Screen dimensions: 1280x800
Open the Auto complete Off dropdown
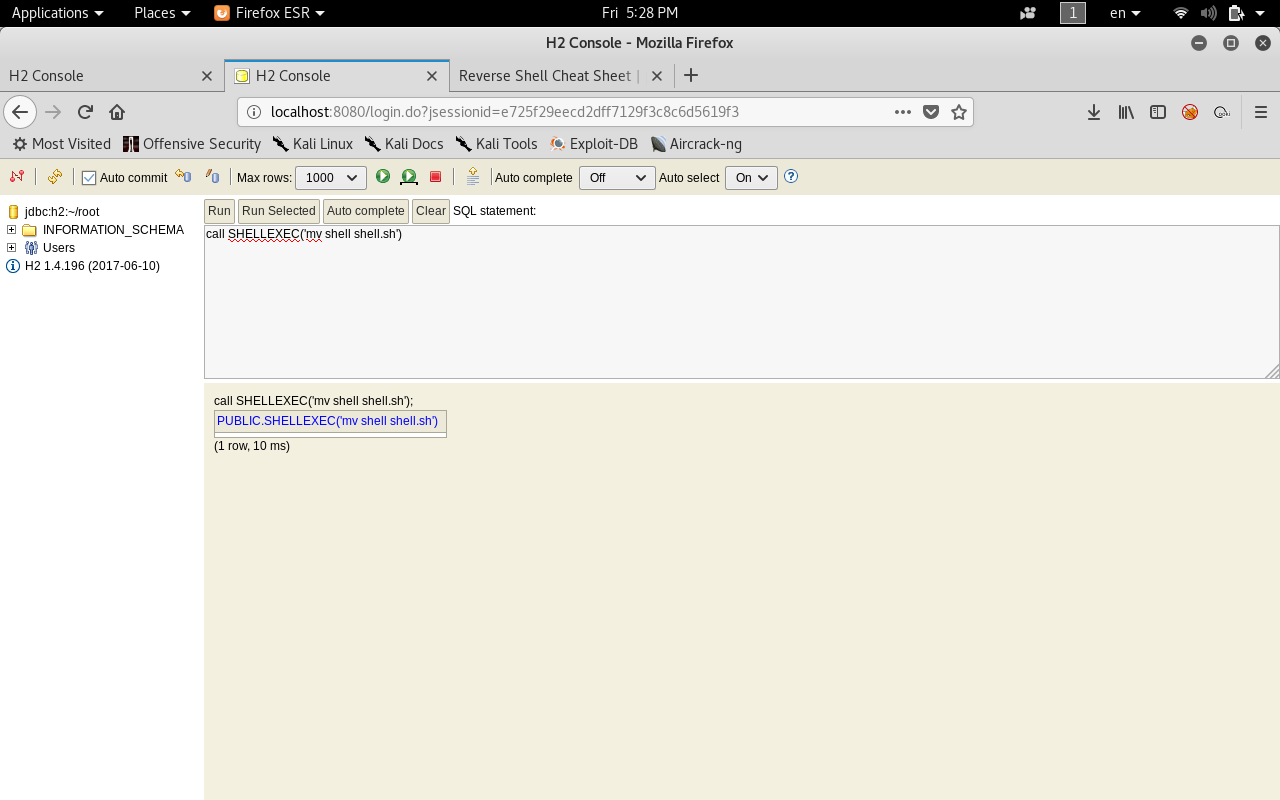pos(617,178)
